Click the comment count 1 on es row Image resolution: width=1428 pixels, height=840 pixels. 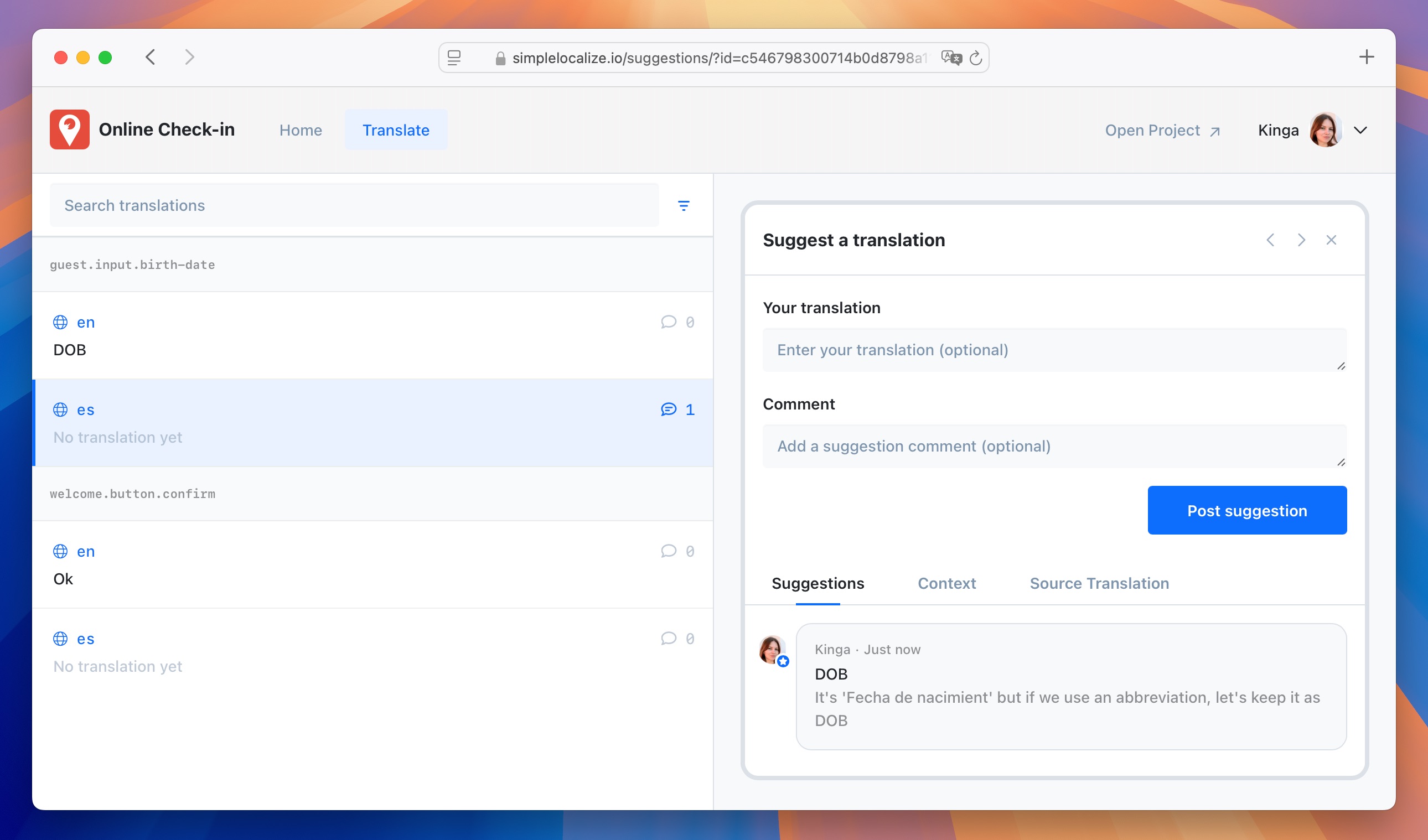(x=690, y=409)
